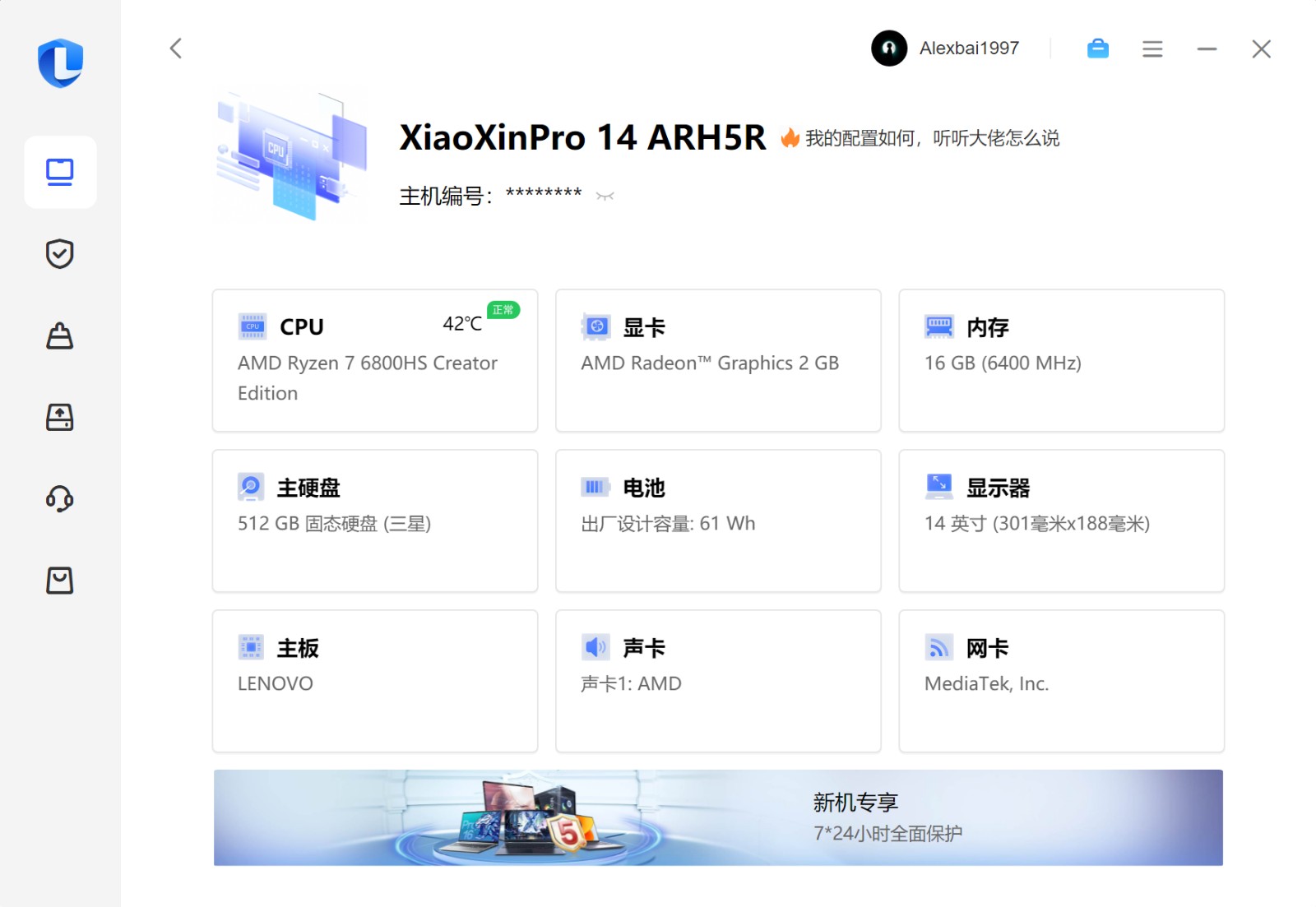Viewport: 1316px width, 907px height.
Task: Click the 声卡 speaker icon
Action: (595, 647)
